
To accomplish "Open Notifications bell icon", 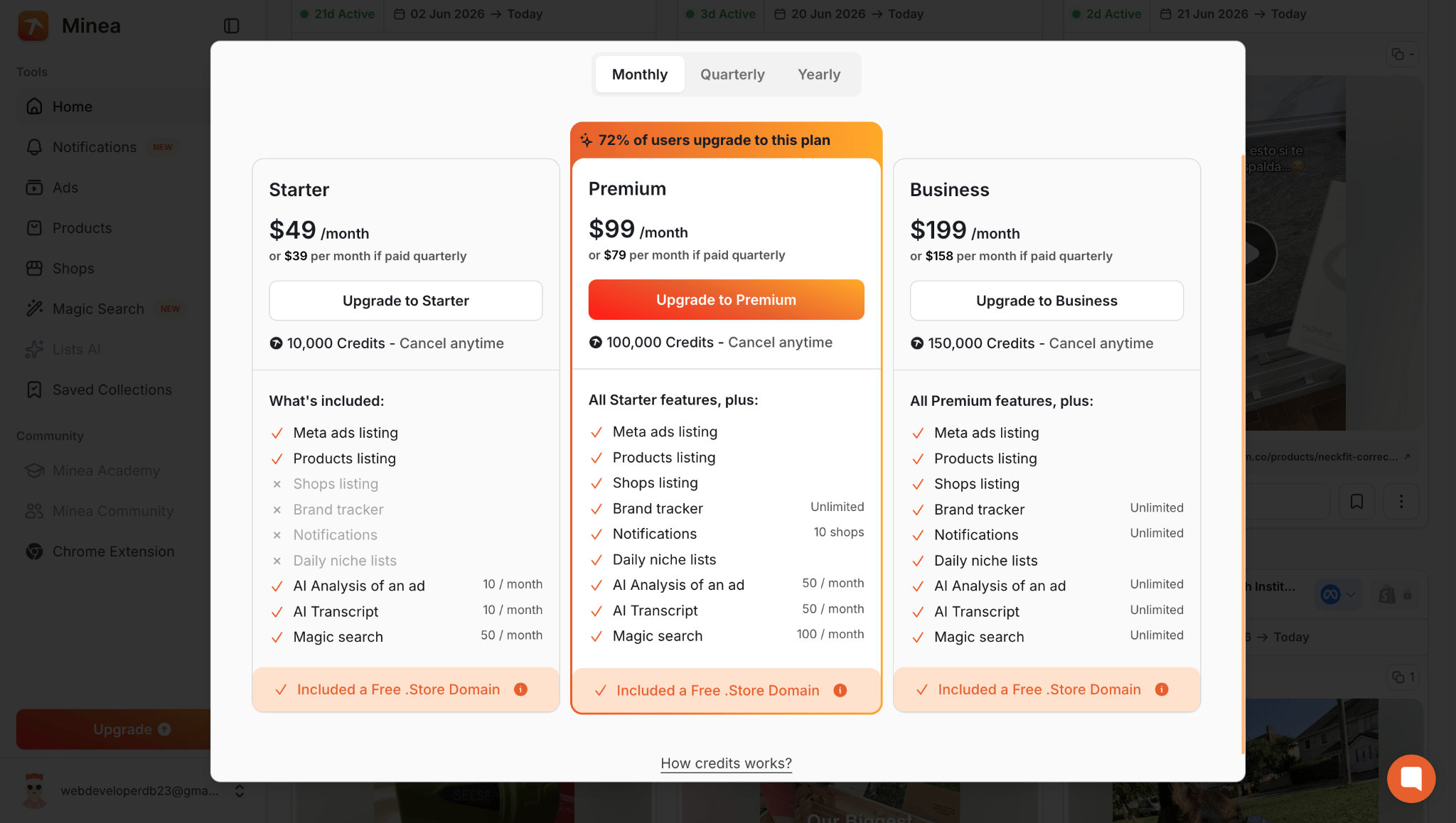I will (x=34, y=147).
